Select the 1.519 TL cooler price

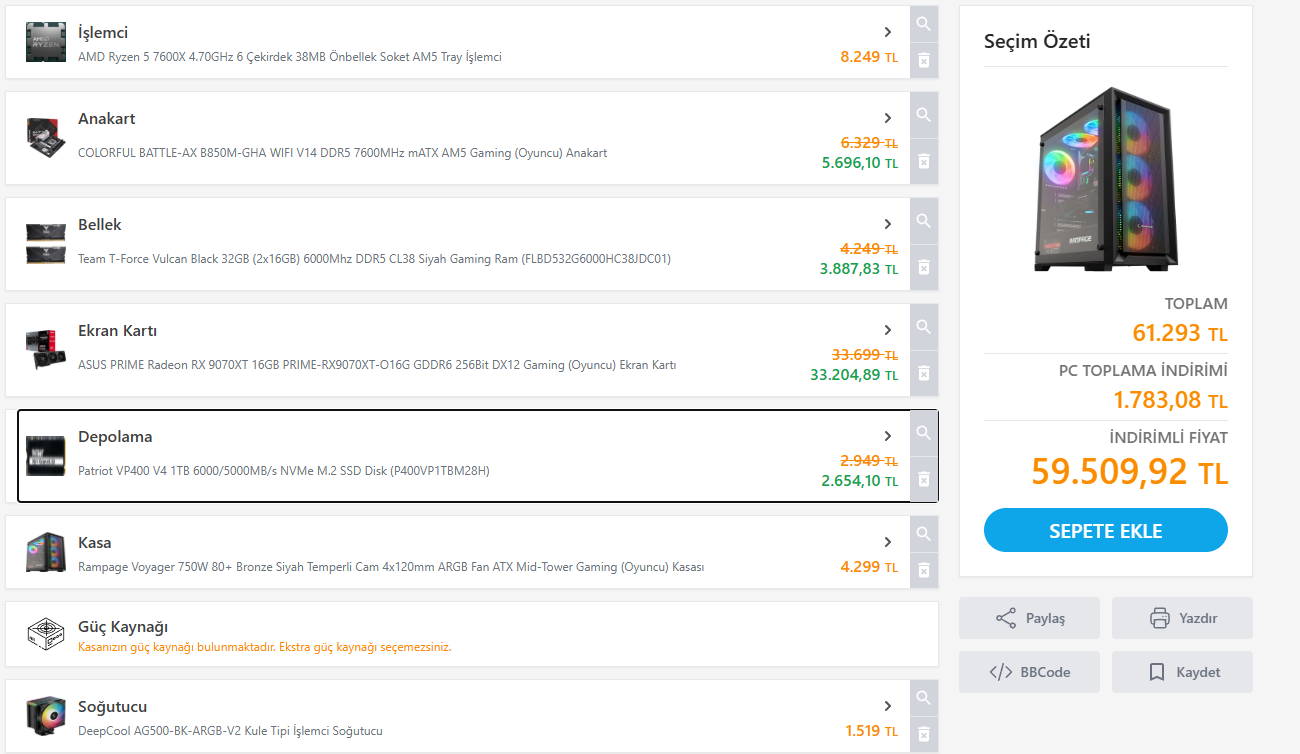point(871,731)
